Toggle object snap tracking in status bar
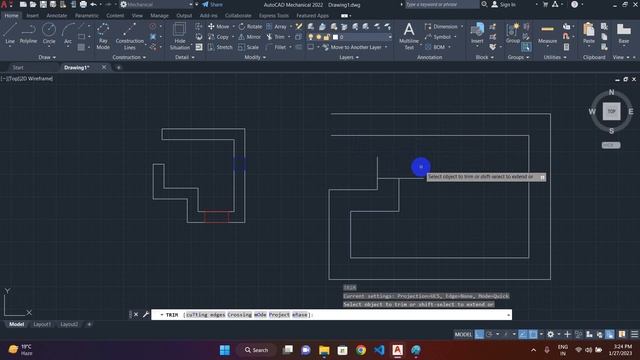Viewport: 640px width, 360px height. point(523,334)
